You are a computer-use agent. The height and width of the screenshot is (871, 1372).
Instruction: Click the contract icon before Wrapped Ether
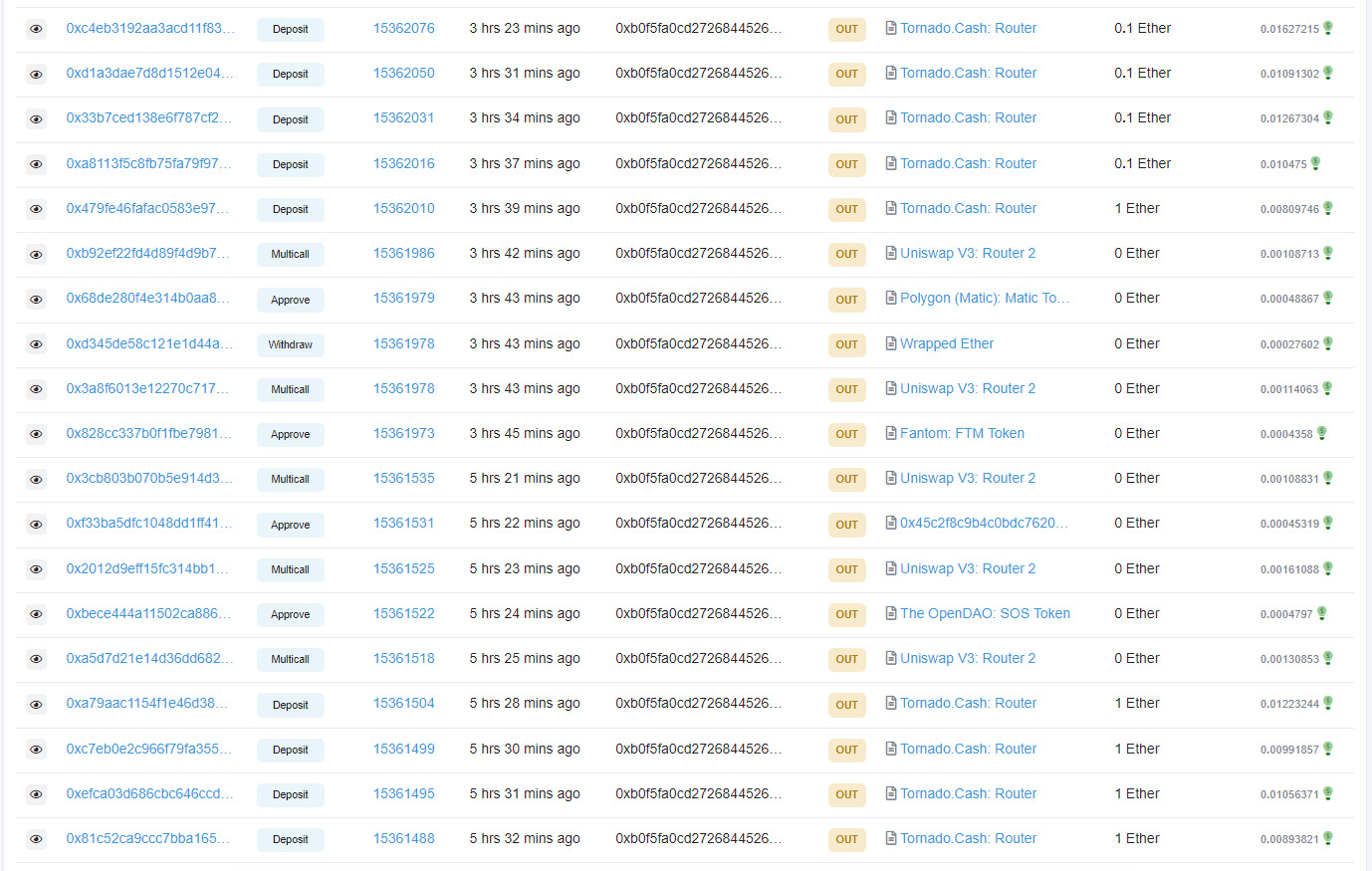coord(891,343)
